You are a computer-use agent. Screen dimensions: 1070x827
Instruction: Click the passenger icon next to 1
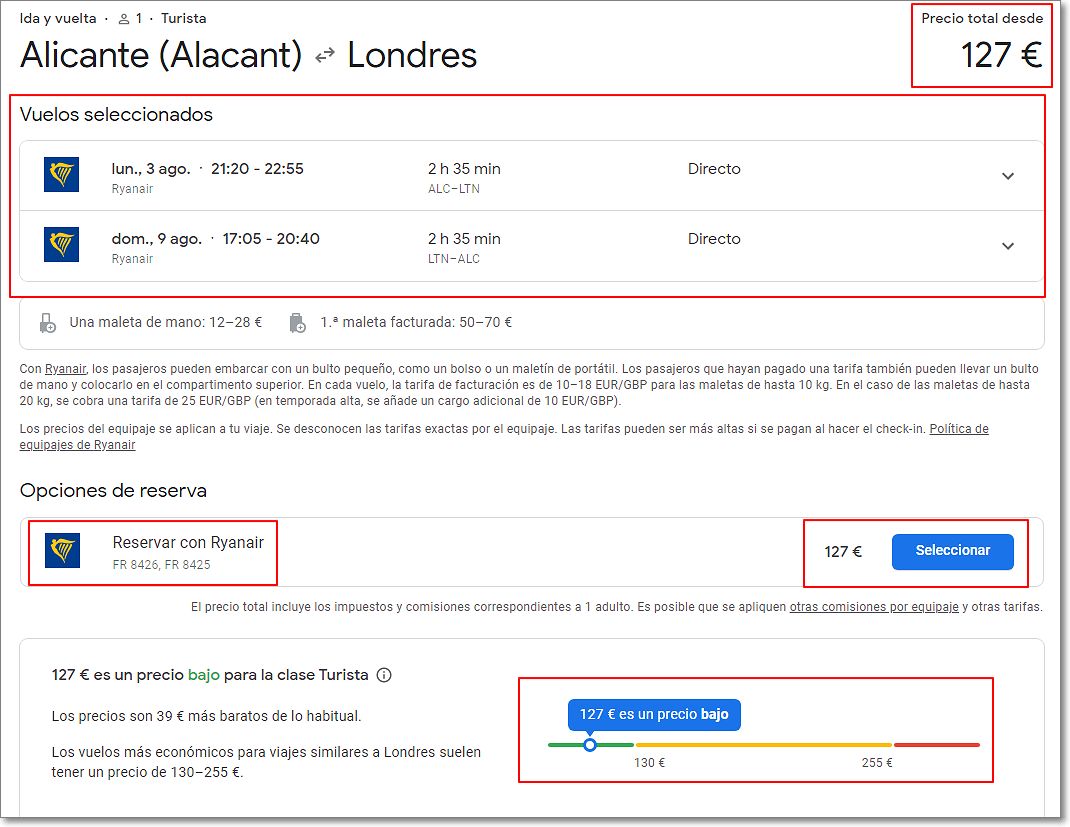tap(124, 19)
